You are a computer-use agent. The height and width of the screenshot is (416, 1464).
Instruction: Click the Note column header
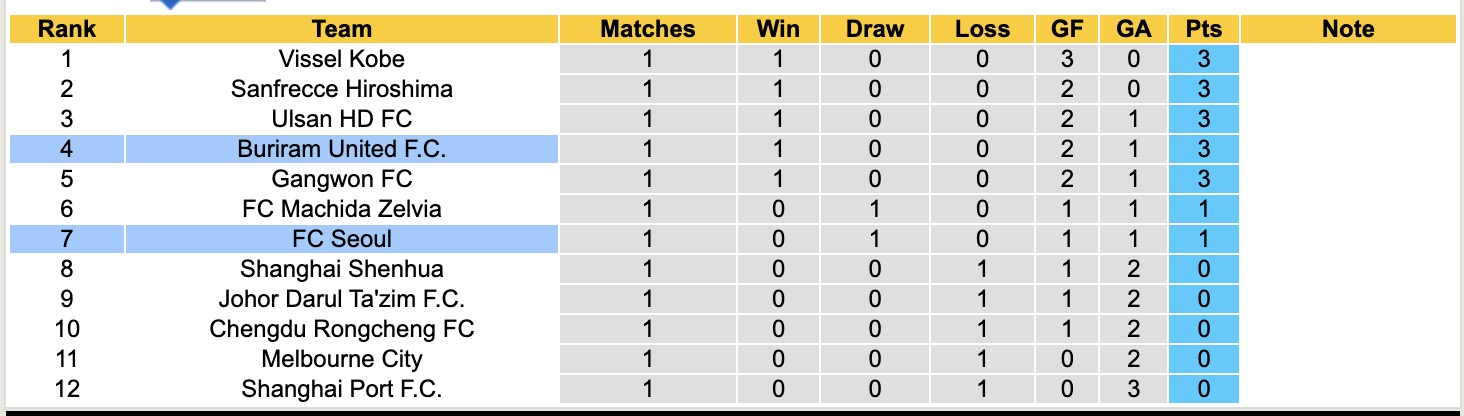tap(1348, 29)
